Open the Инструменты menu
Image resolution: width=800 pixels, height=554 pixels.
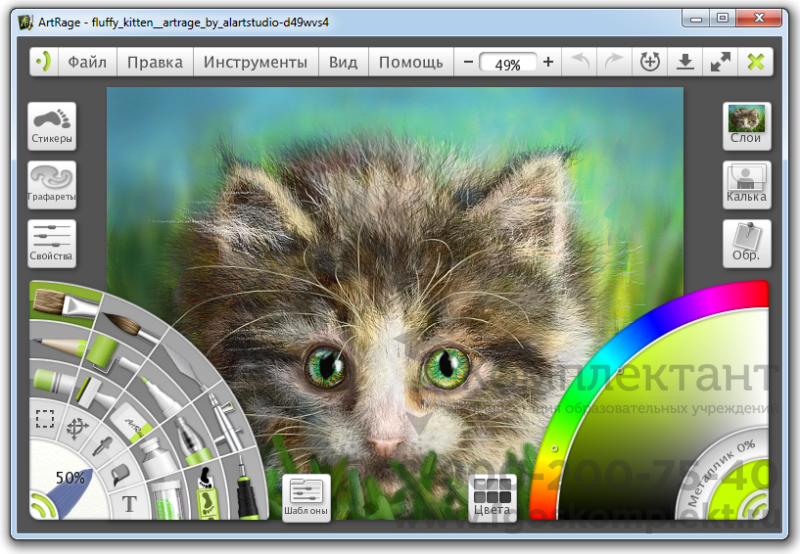click(x=255, y=62)
